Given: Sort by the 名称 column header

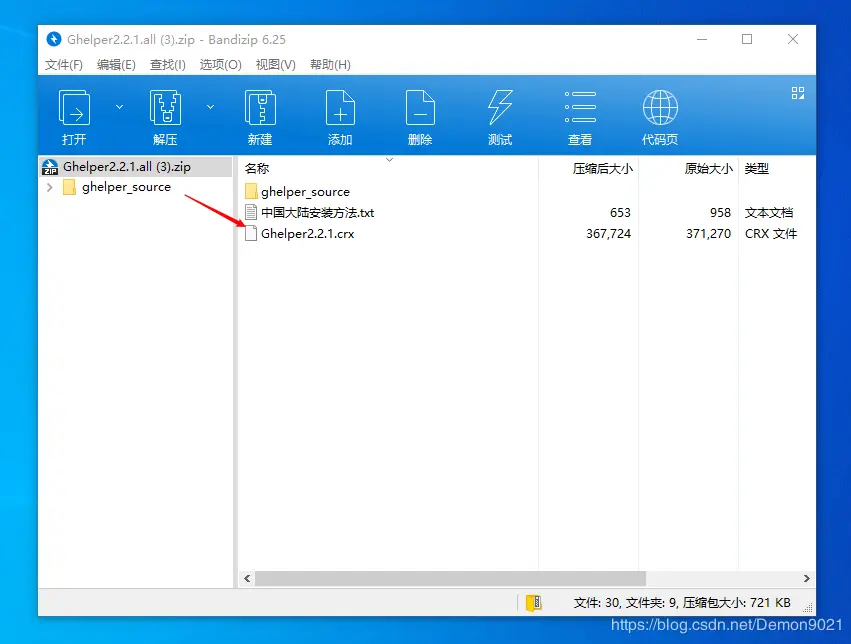Looking at the screenshot, I should coord(257,169).
